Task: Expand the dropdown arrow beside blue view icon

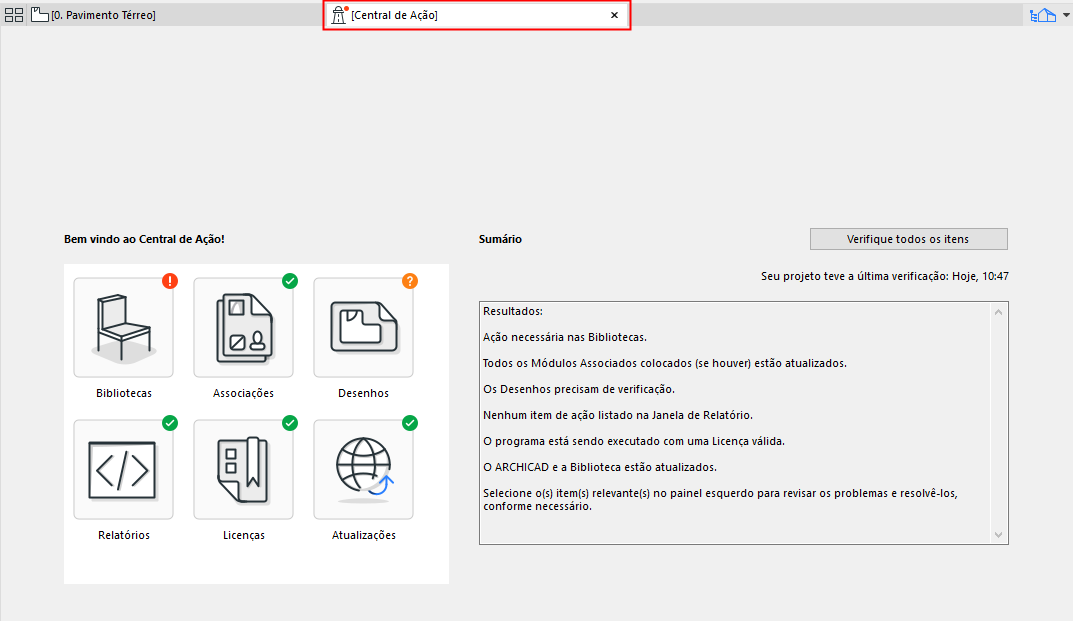Action: [1065, 15]
